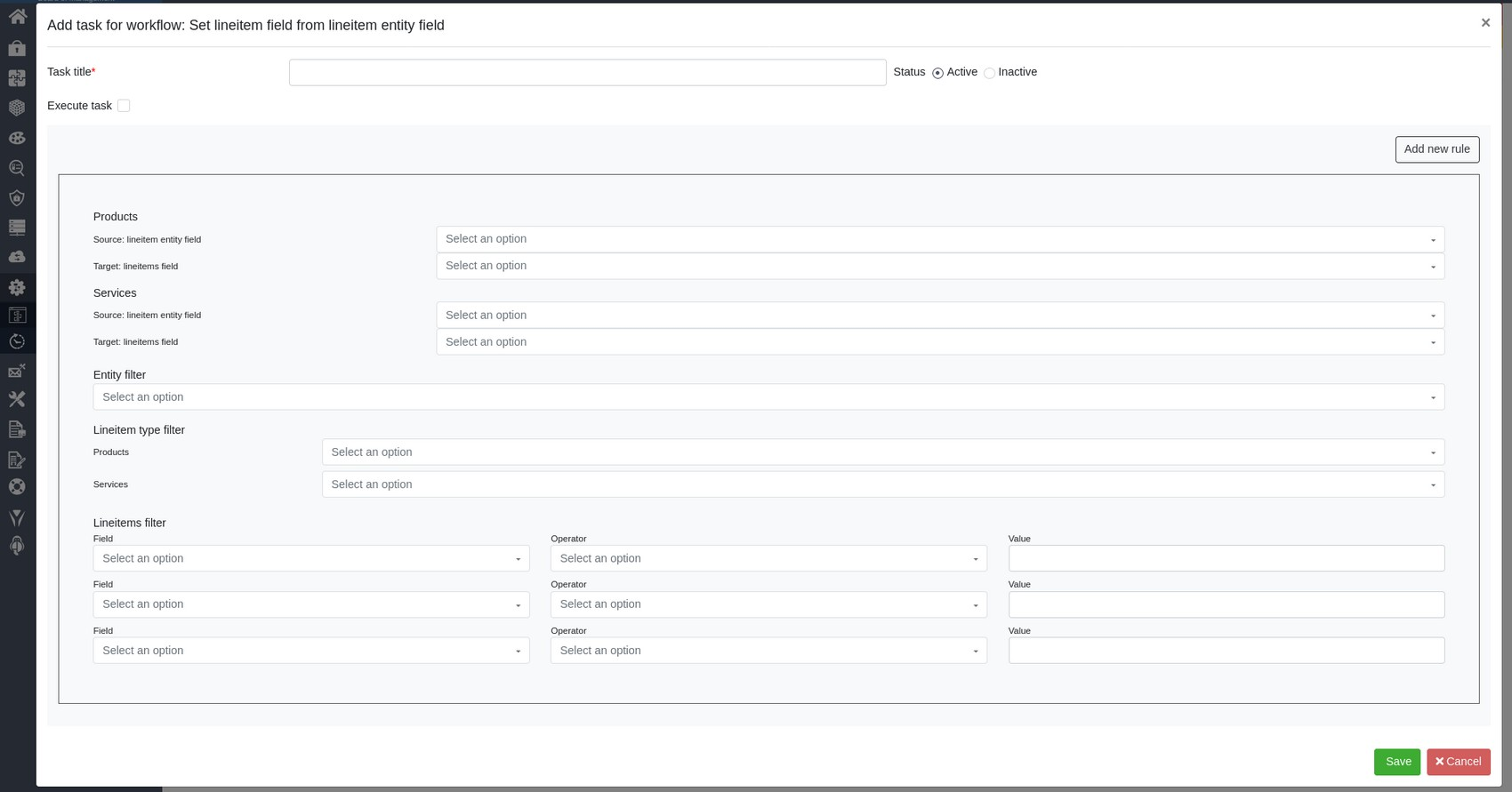Screen dimensions: 1512x792
Task: Open the penguin sidebar icon
Action: (17, 546)
